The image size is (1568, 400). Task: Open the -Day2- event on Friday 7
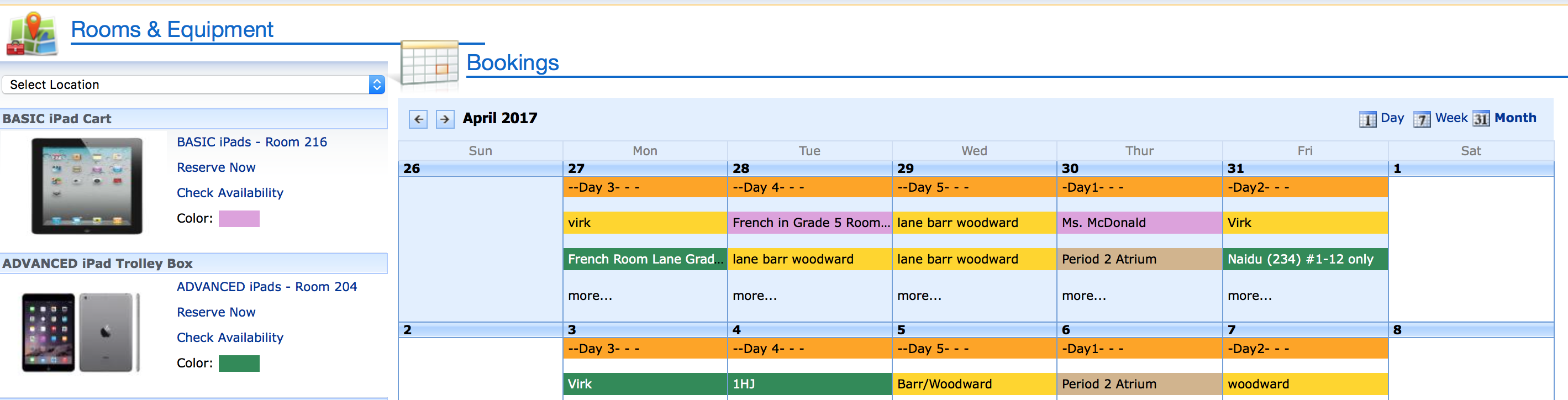(x=1306, y=349)
